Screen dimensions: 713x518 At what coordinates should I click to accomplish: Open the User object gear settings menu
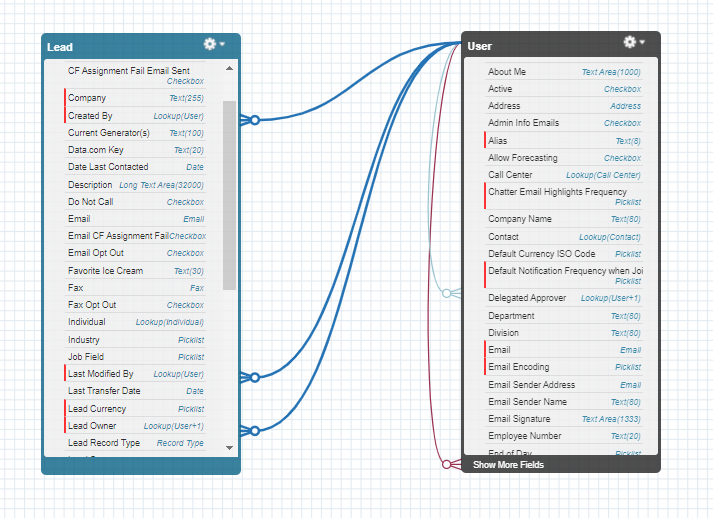point(634,42)
